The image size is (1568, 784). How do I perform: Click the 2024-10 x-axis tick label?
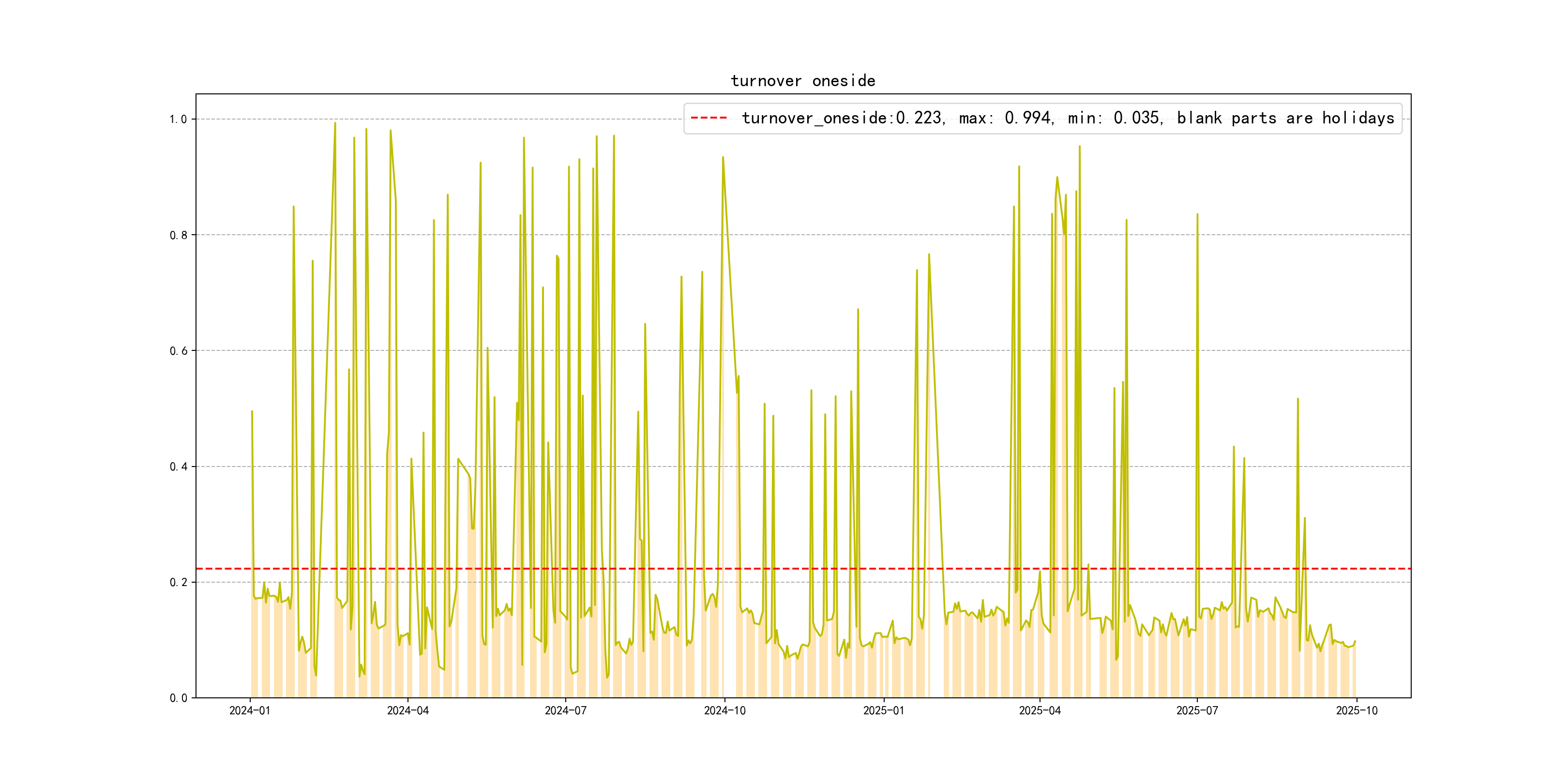[724, 710]
